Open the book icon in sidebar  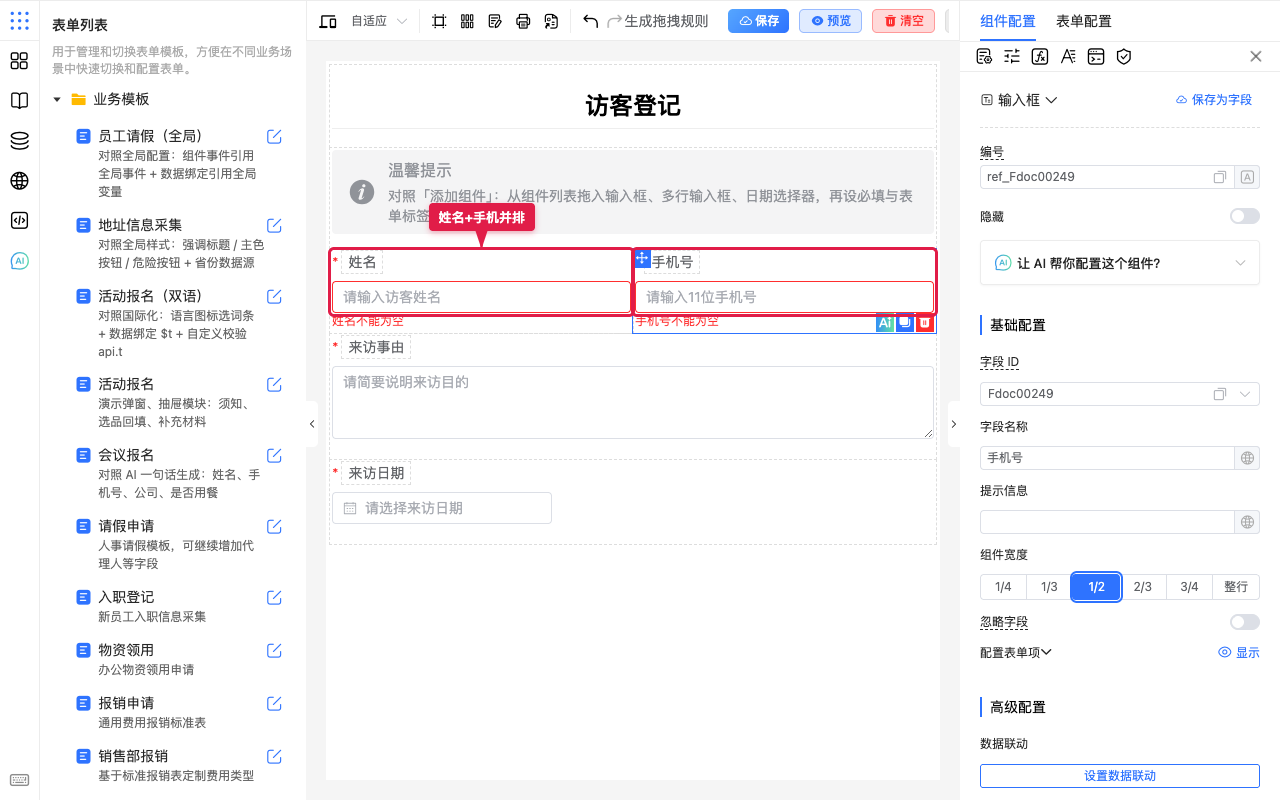point(19,101)
